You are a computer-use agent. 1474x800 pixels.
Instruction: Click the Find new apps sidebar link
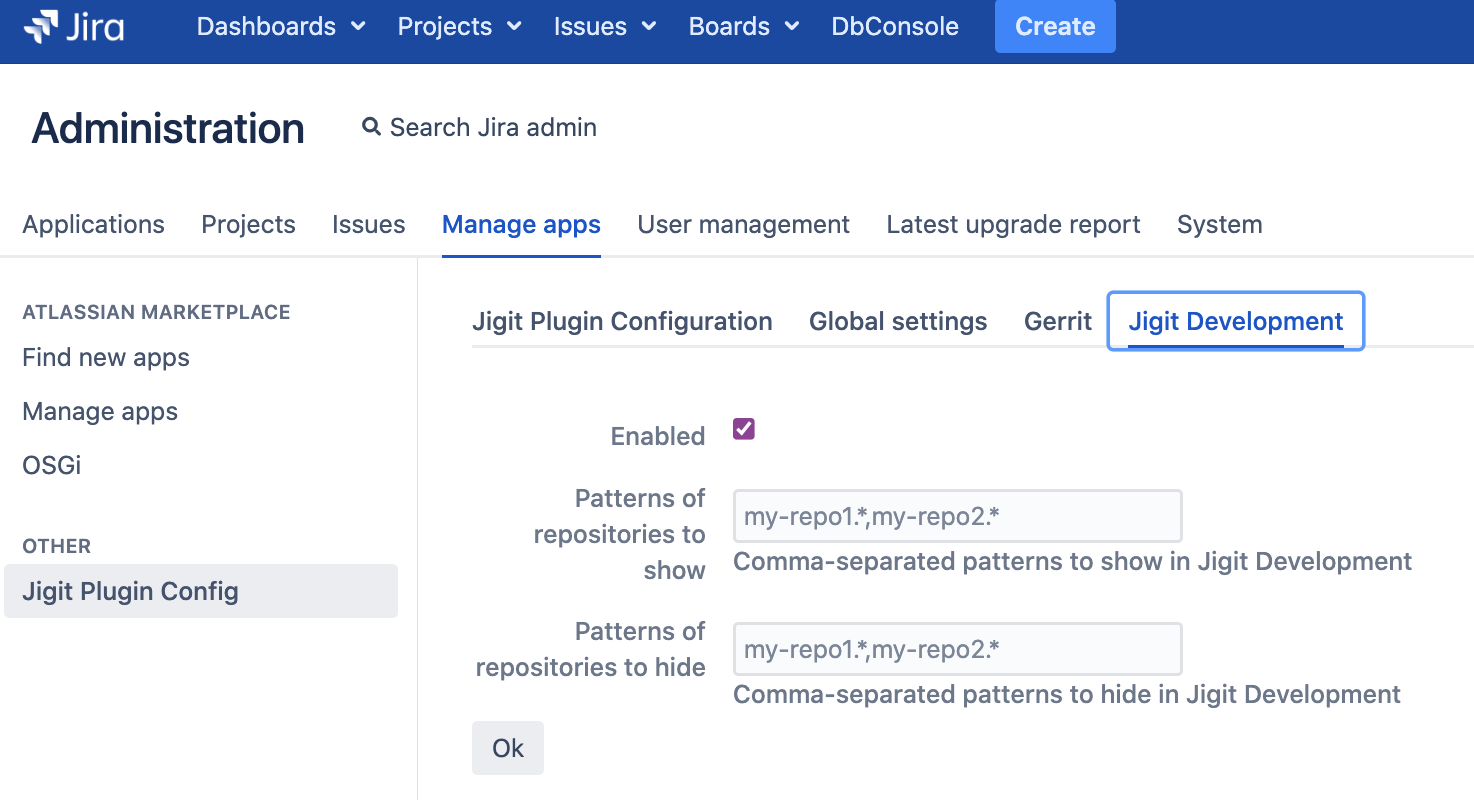105,357
